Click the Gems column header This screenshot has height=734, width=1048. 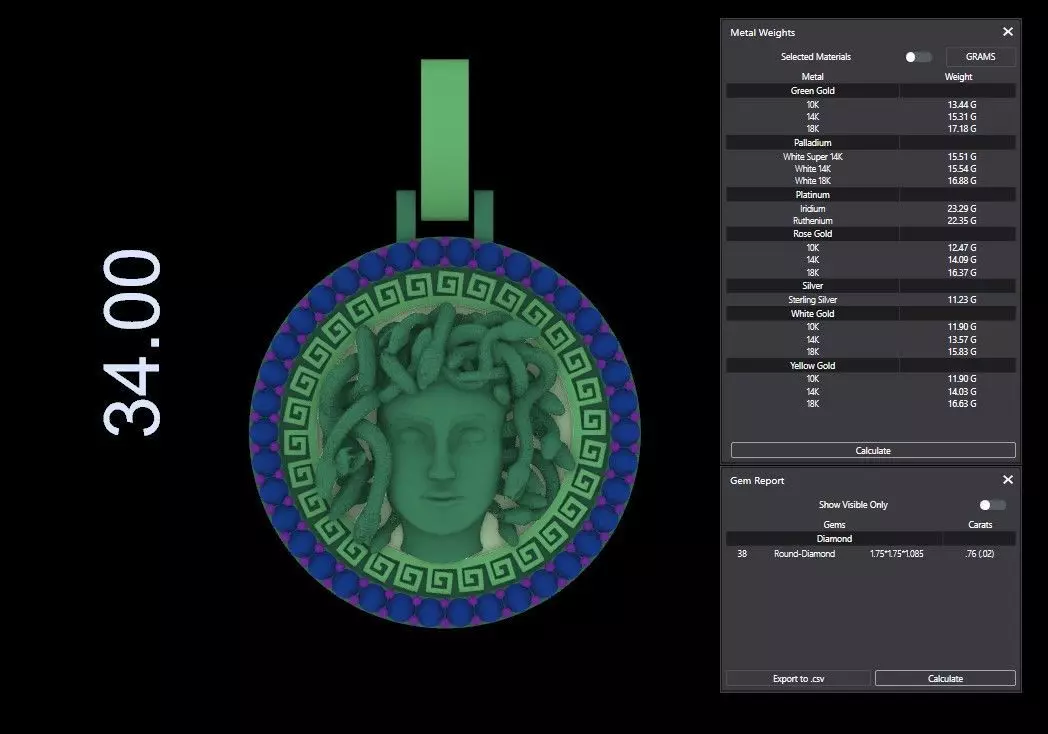pos(834,525)
